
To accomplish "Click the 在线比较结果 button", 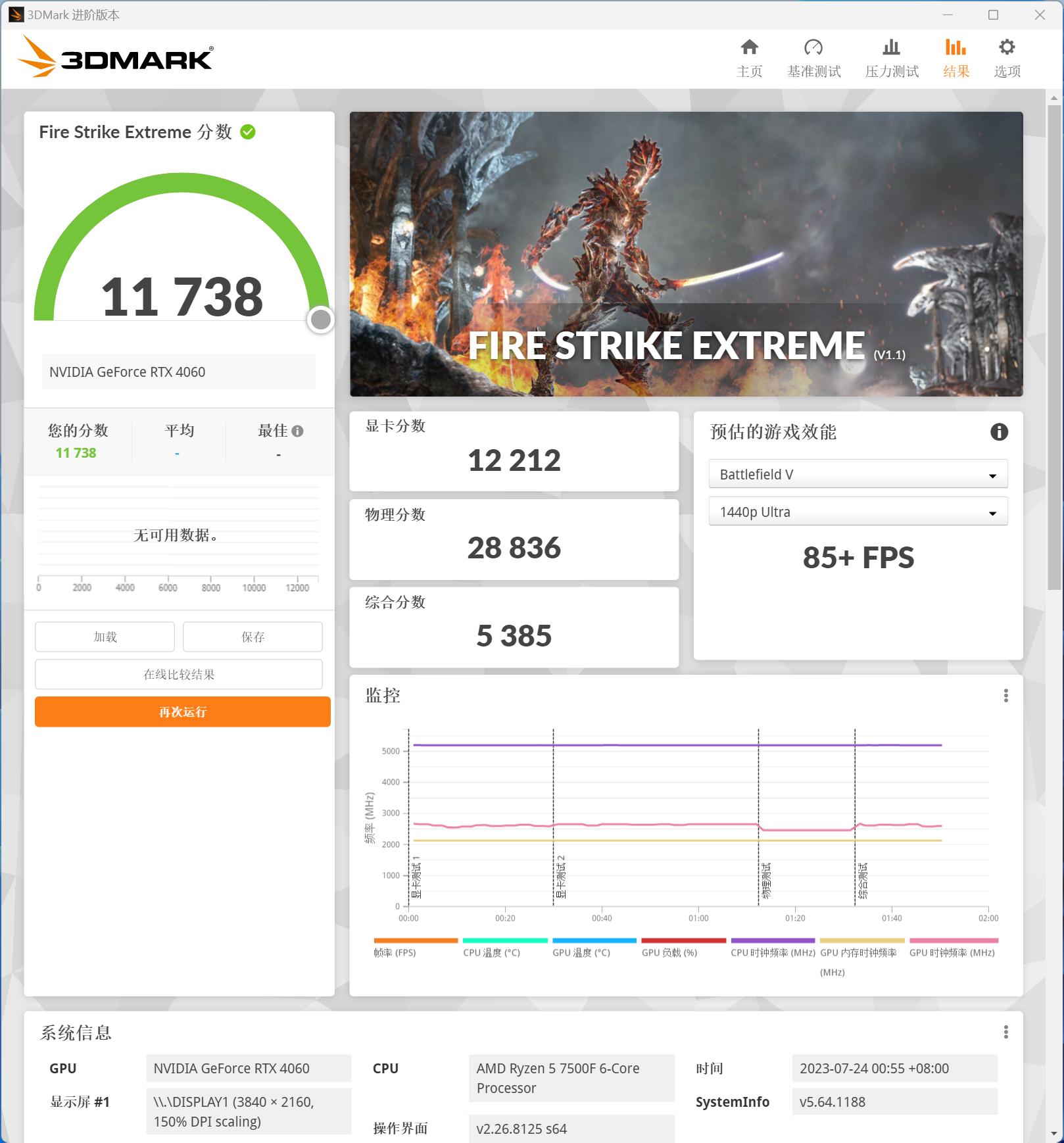I will coord(179,674).
